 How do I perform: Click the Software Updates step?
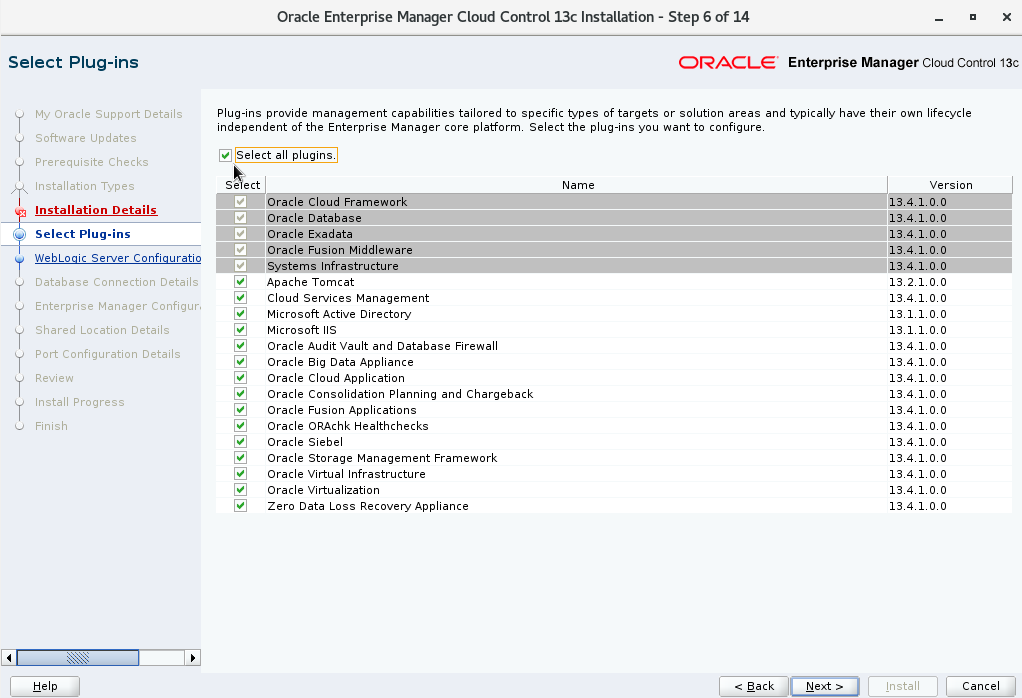click(85, 138)
